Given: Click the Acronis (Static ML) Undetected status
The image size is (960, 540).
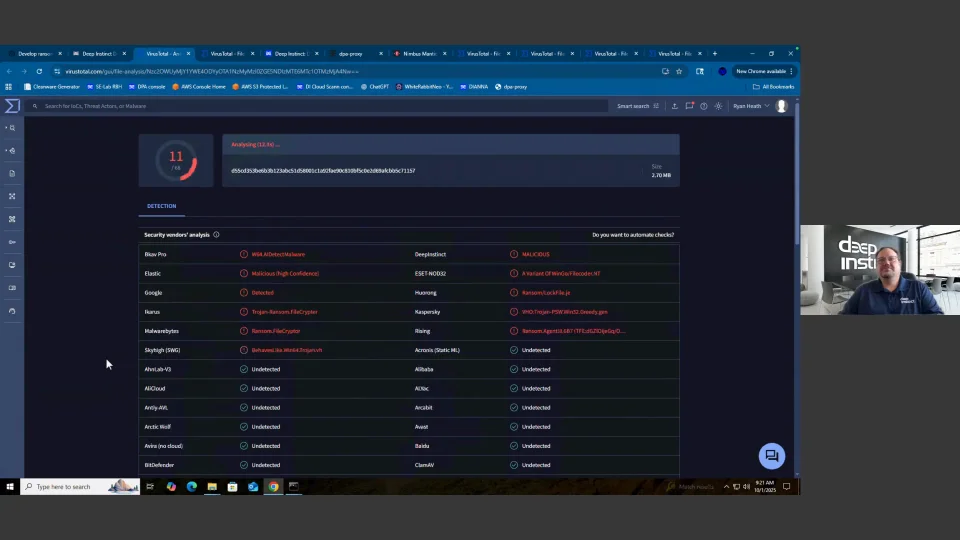Looking at the screenshot, I should (536, 350).
